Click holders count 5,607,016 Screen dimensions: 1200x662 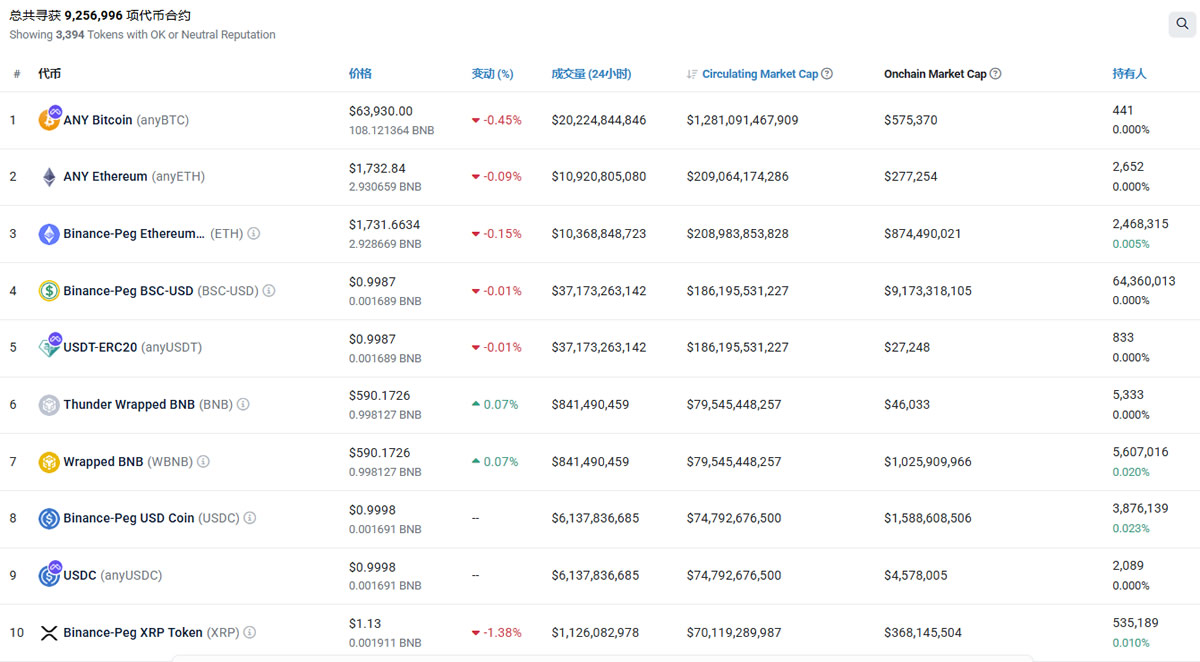pos(1140,452)
